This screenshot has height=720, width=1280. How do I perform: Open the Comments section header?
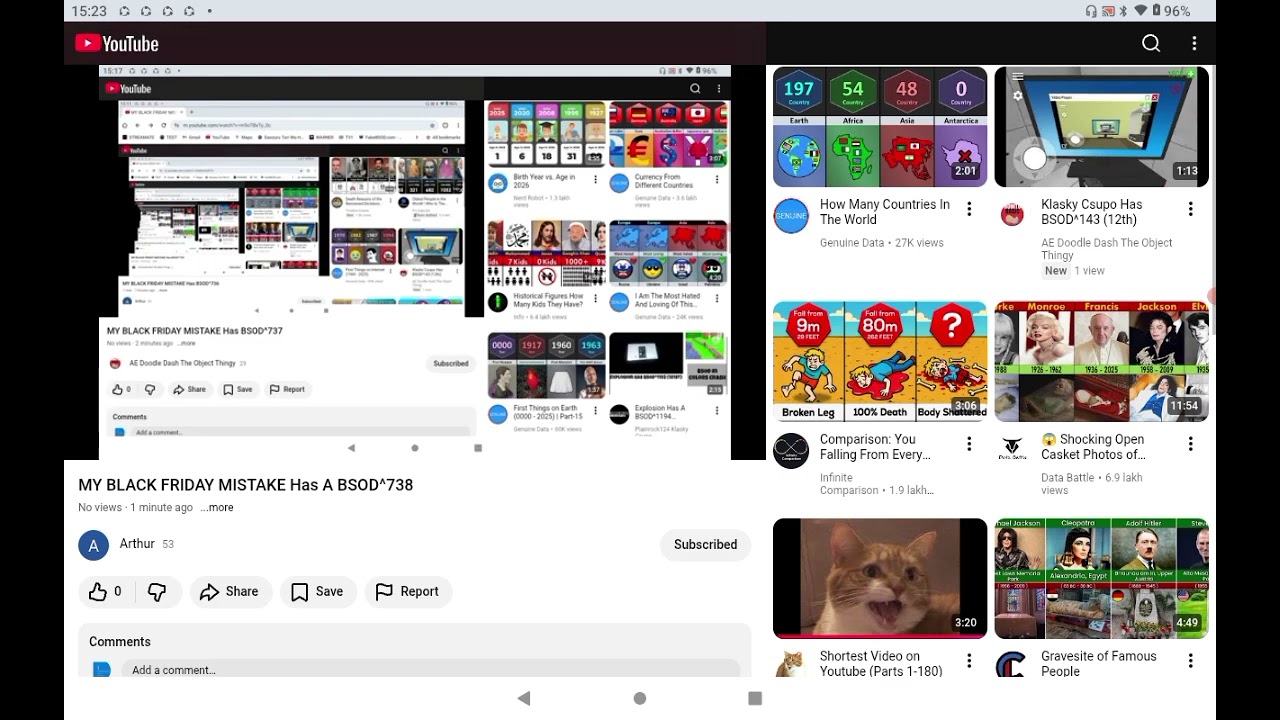pos(120,642)
